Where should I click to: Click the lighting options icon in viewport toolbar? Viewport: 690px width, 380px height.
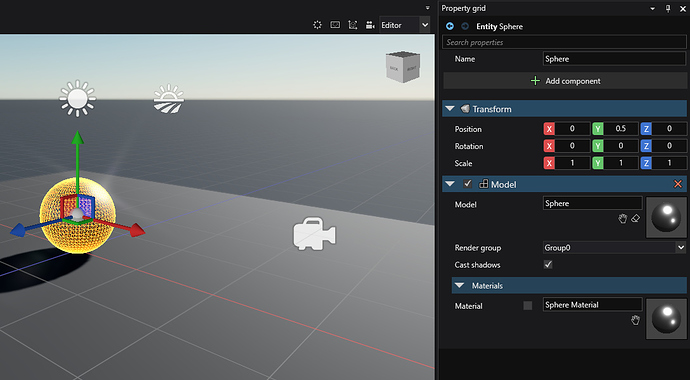pyautogui.click(x=317, y=25)
